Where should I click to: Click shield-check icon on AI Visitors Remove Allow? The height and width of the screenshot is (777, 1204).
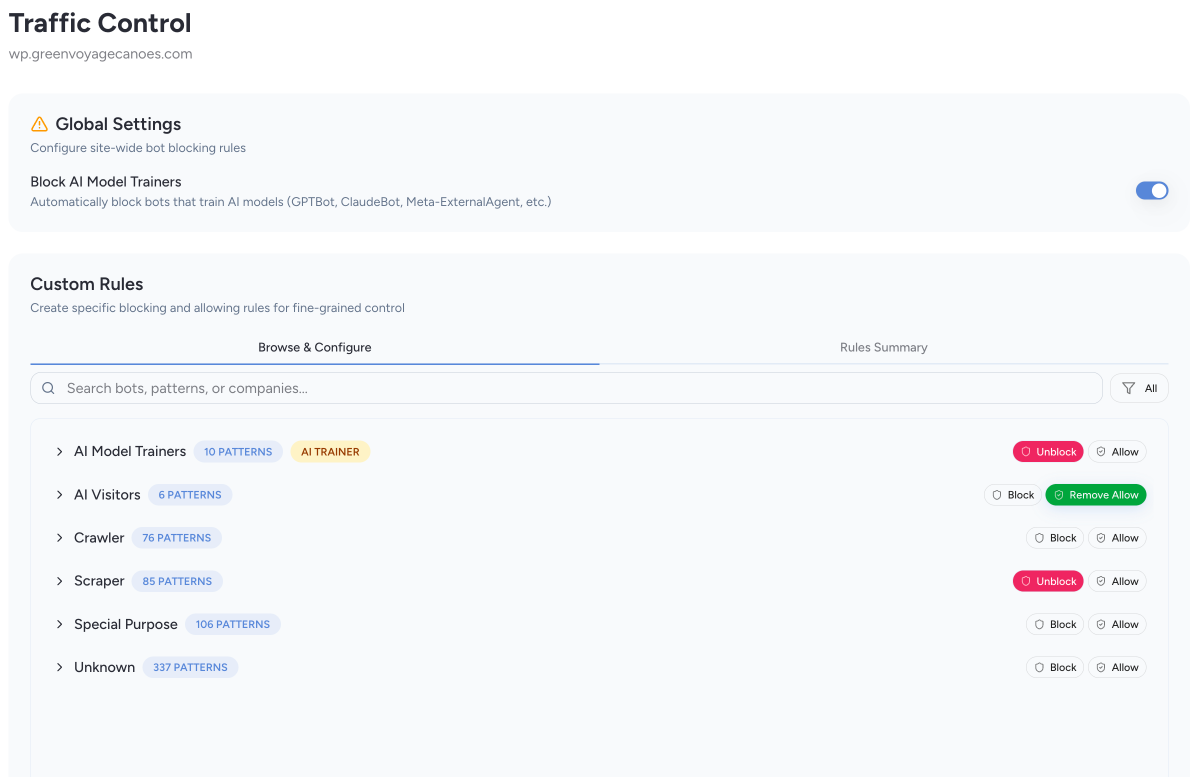point(1059,495)
